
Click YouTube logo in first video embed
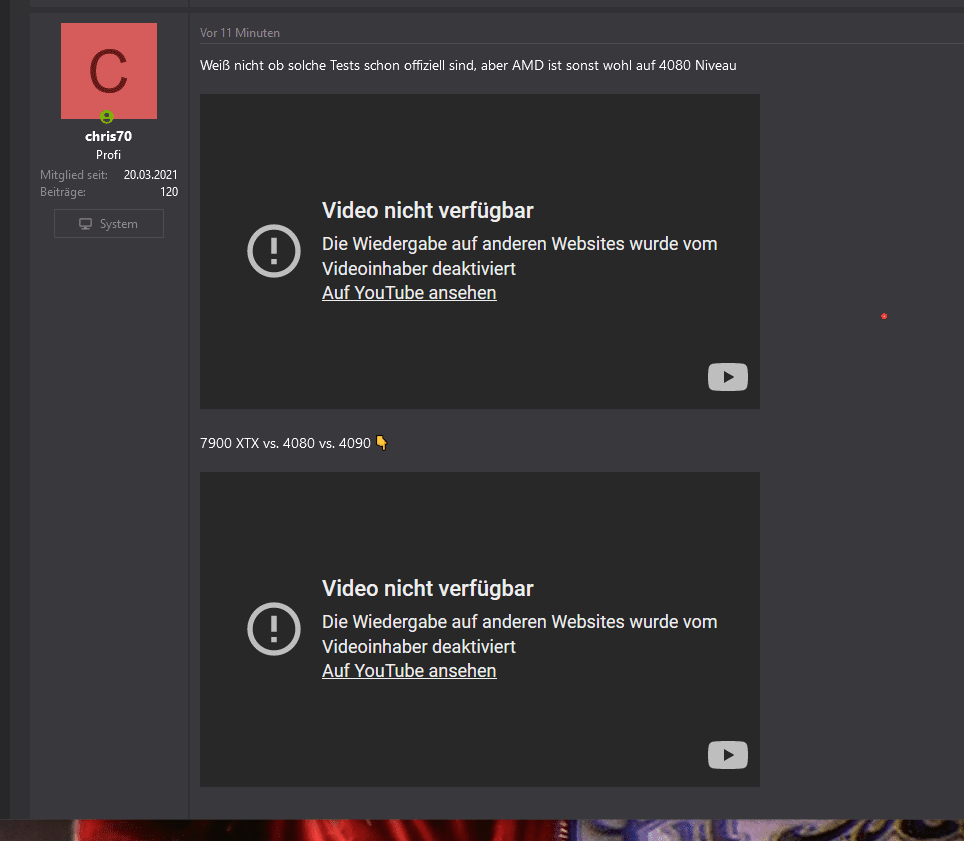(x=728, y=377)
